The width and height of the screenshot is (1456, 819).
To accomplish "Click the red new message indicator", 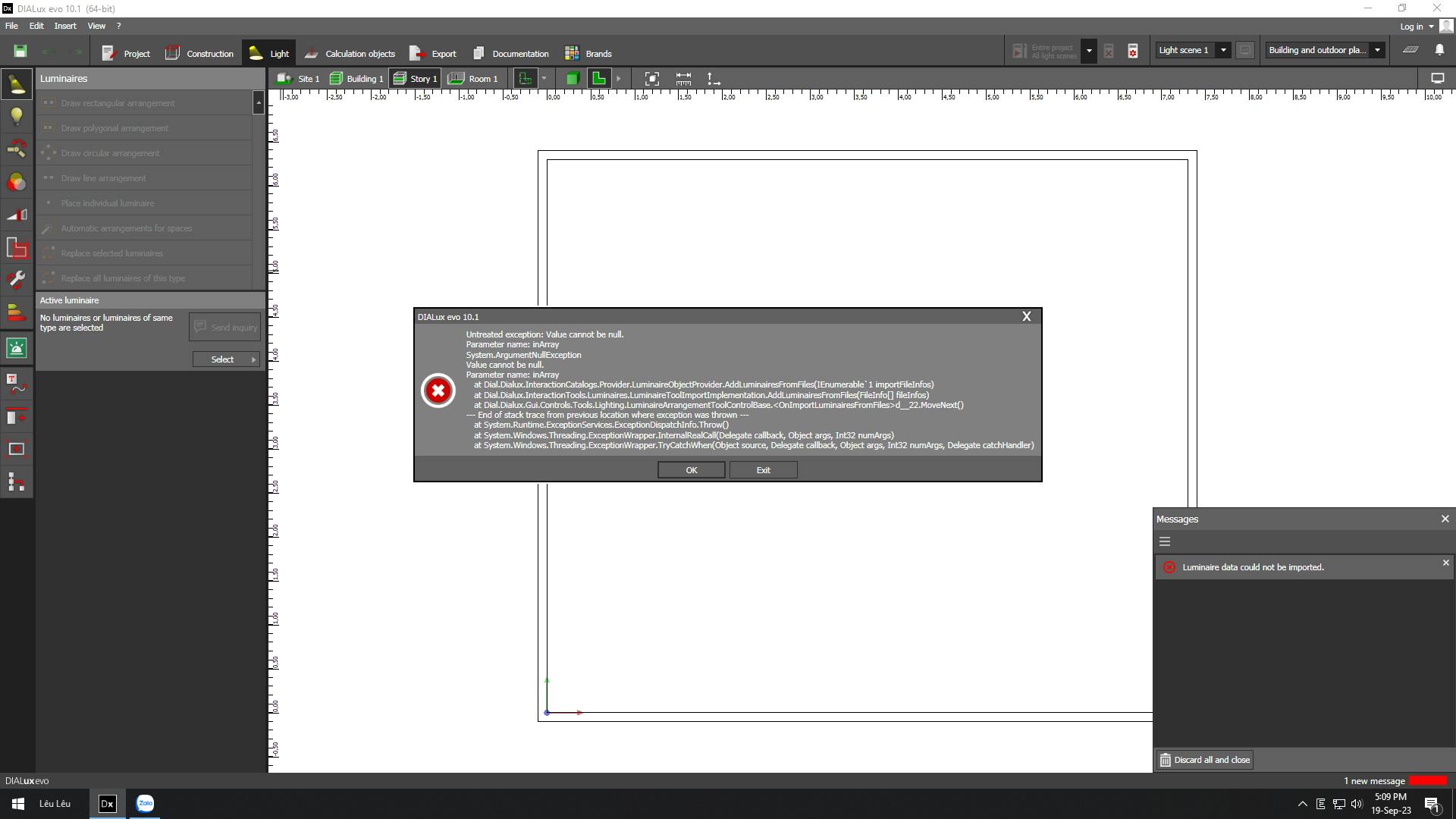I will click(1427, 781).
